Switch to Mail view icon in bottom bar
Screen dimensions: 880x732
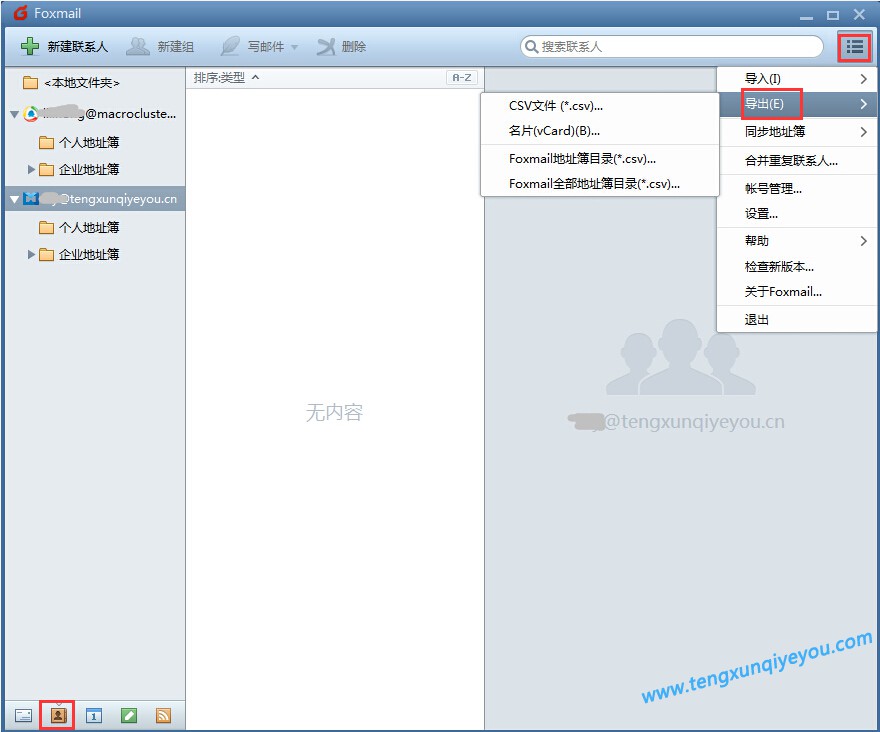pos(24,716)
